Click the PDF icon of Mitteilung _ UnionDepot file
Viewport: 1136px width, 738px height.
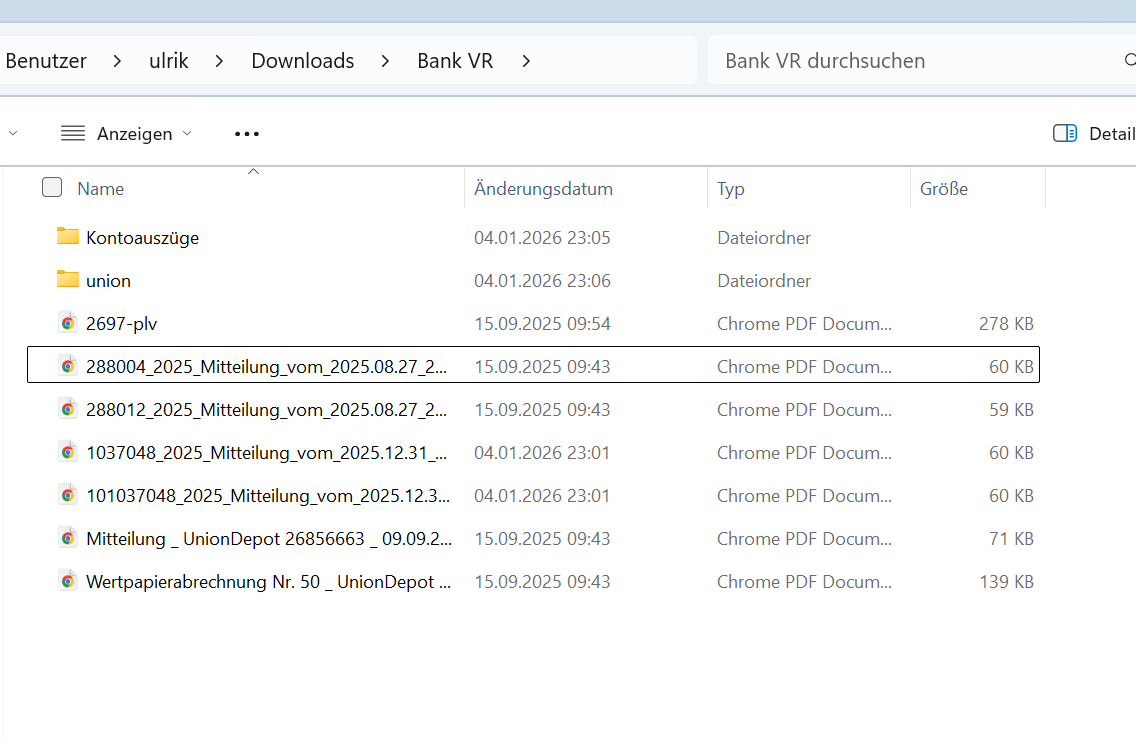[67, 538]
